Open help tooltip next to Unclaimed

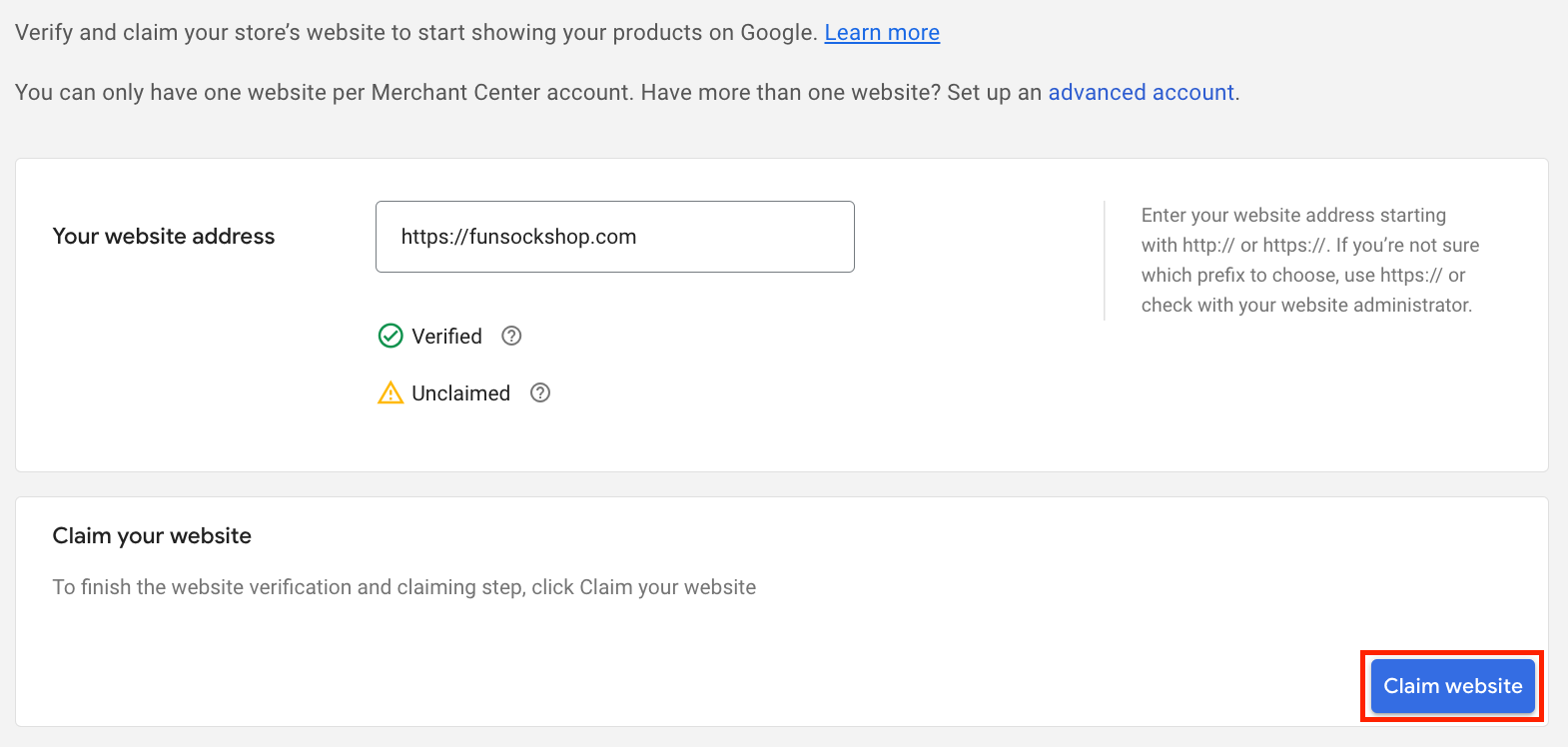[540, 393]
